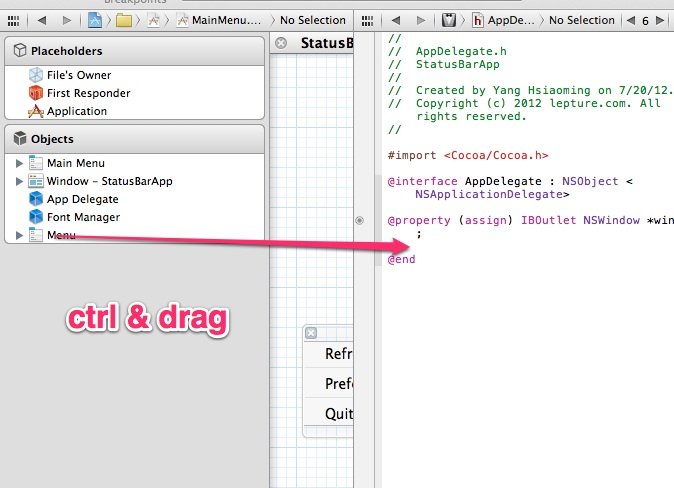
Task: Go back in assistant editor jump bar
Action: (x=396, y=20)
